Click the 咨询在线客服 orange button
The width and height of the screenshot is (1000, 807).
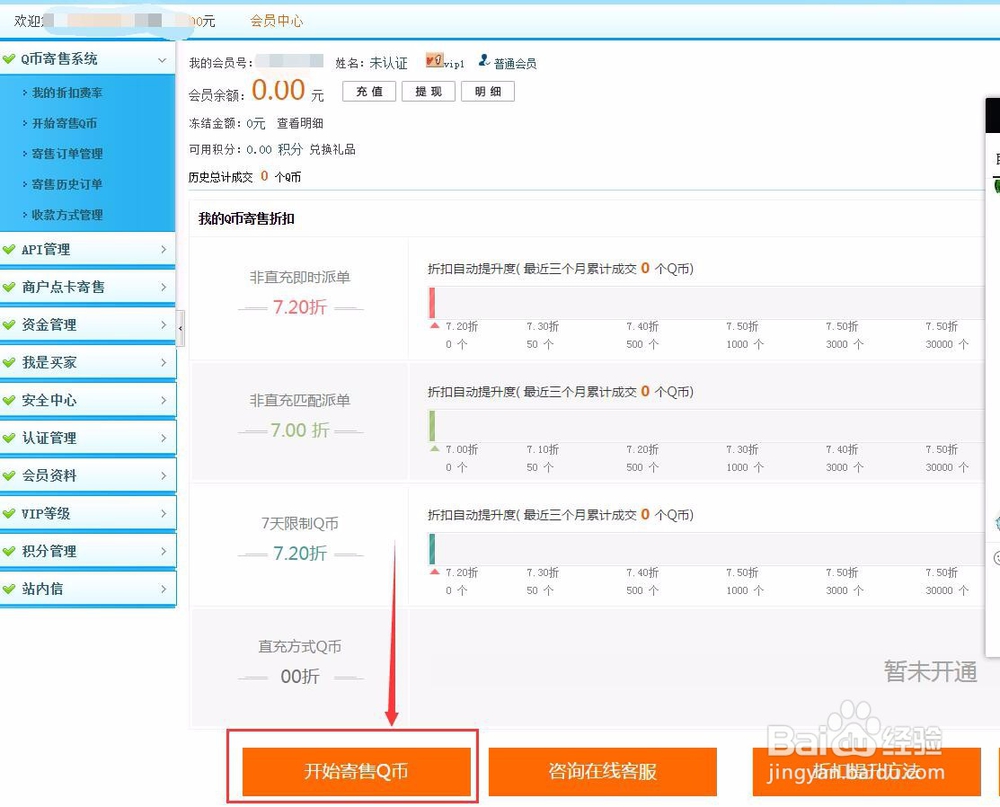[x=603, y=771]
